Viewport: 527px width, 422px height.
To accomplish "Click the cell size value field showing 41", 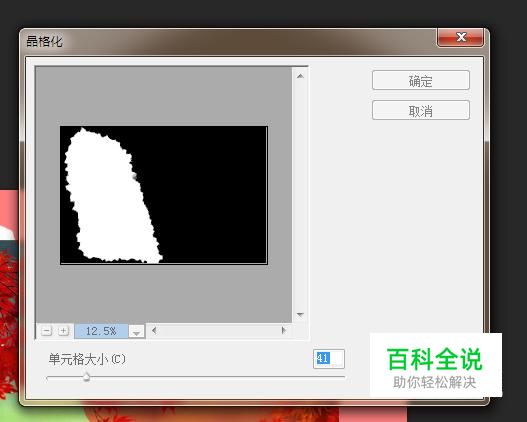I will (329, 359).
